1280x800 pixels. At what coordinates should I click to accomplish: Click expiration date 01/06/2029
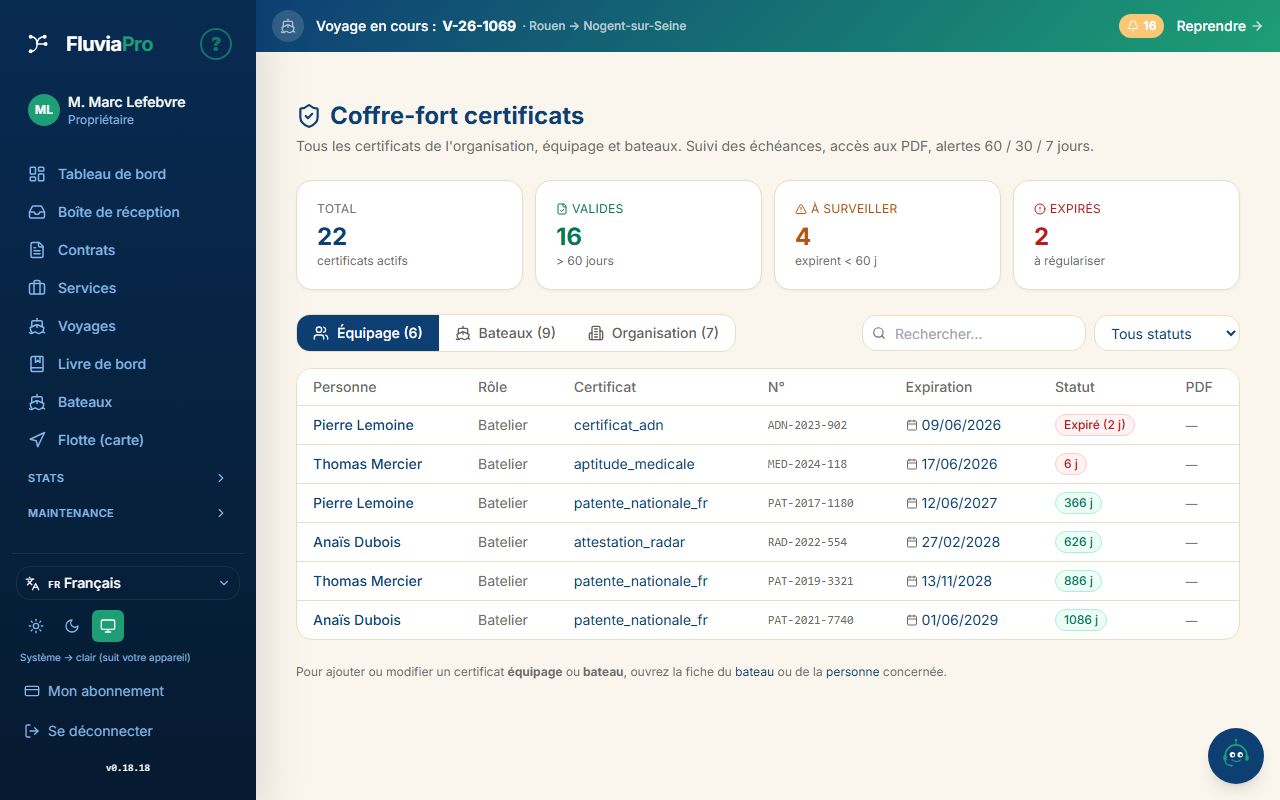pyautogui.click(x=960, y=620)
